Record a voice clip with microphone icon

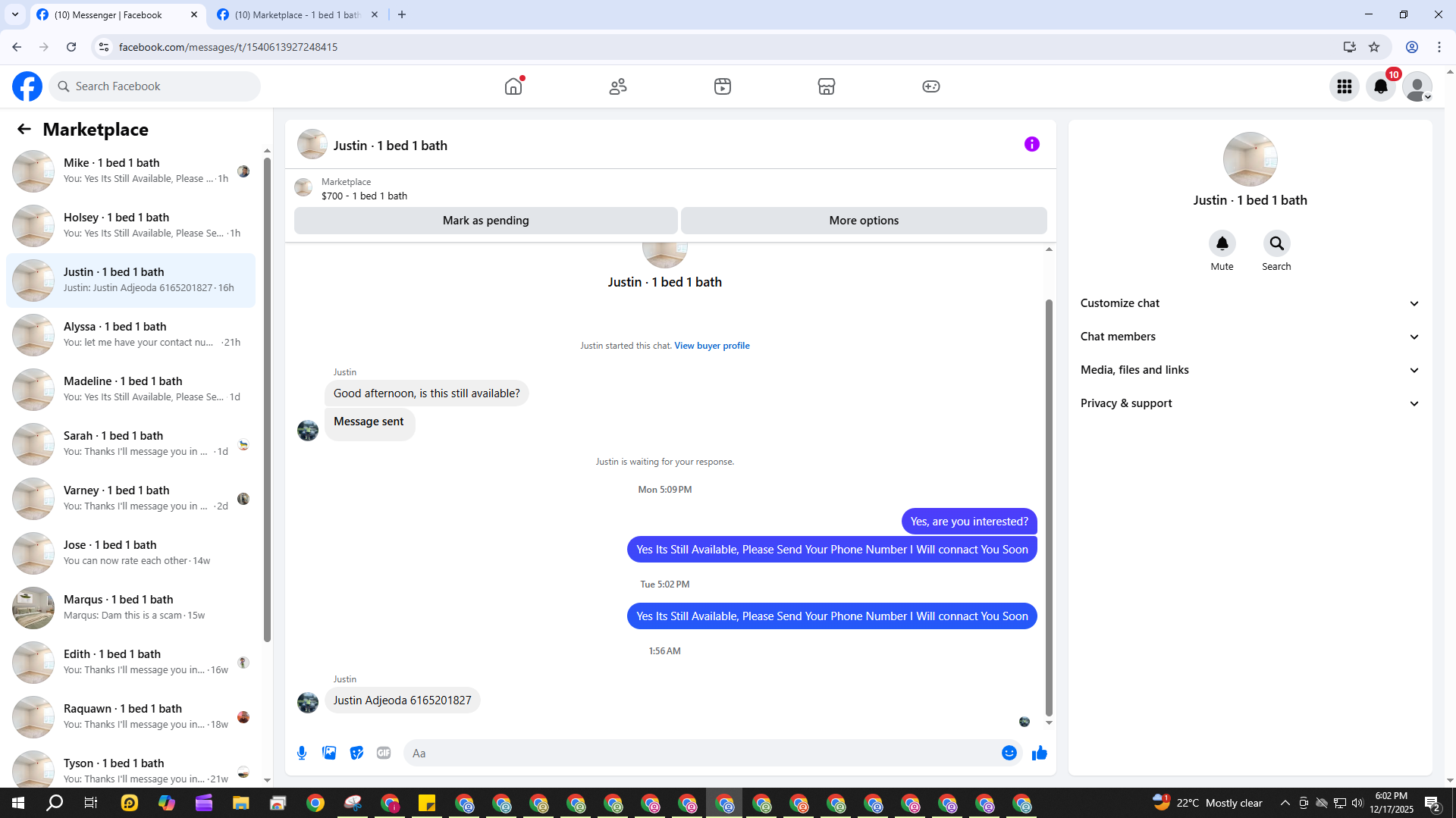(x=302, y=753)
